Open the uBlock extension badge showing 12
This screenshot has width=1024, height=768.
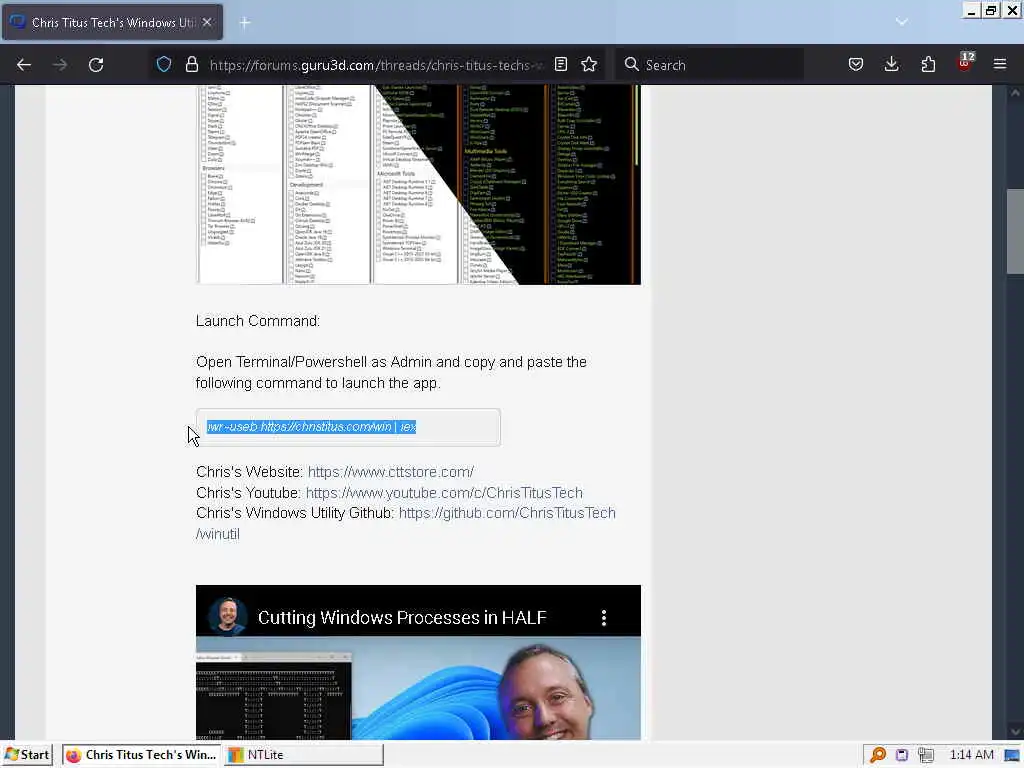coord(965,63)
